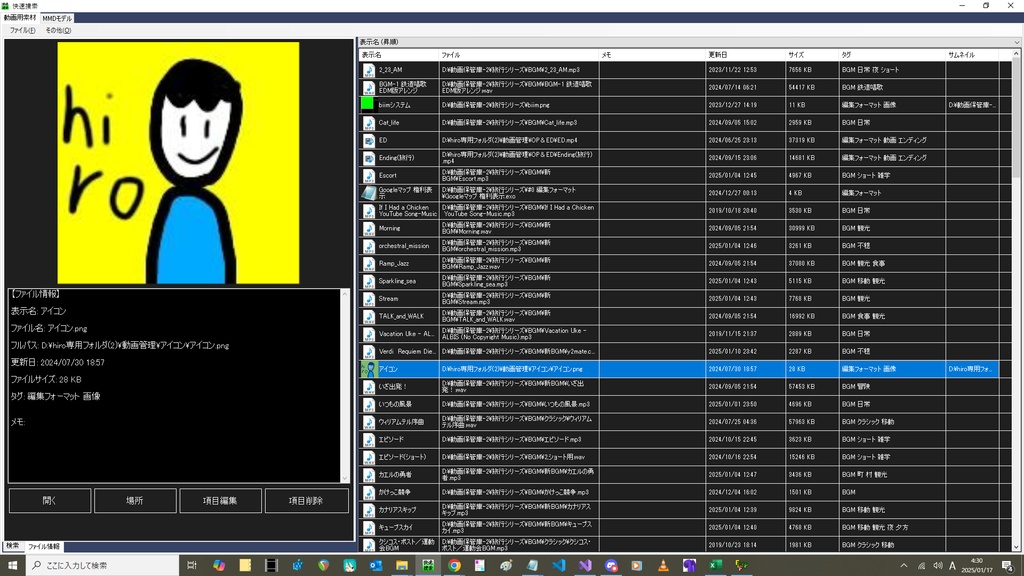Screen dimensions: 1024x576
Task: Click the file icon of Escort
Action: 369,176
